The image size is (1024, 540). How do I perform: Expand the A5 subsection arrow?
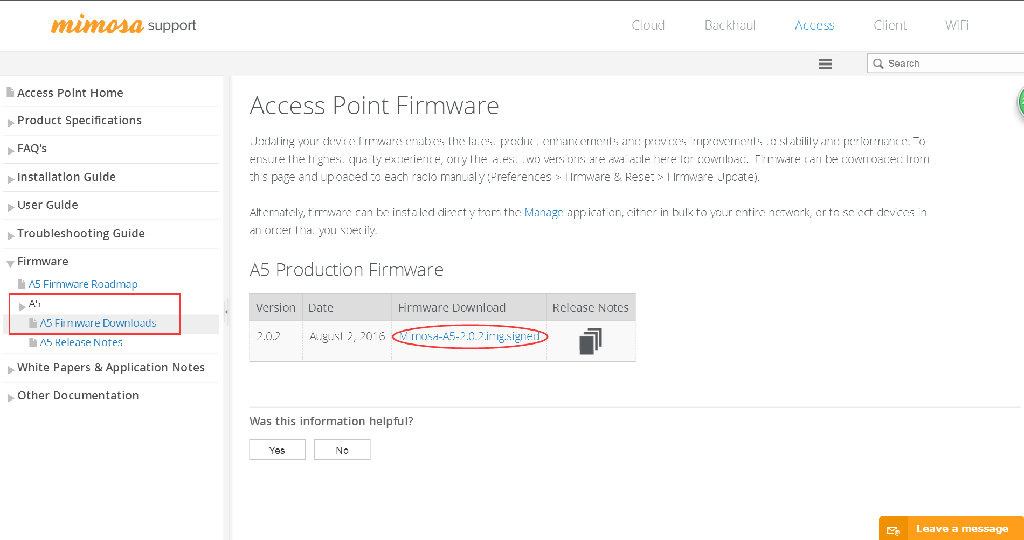pyautogui.click(x=22, y=306)
